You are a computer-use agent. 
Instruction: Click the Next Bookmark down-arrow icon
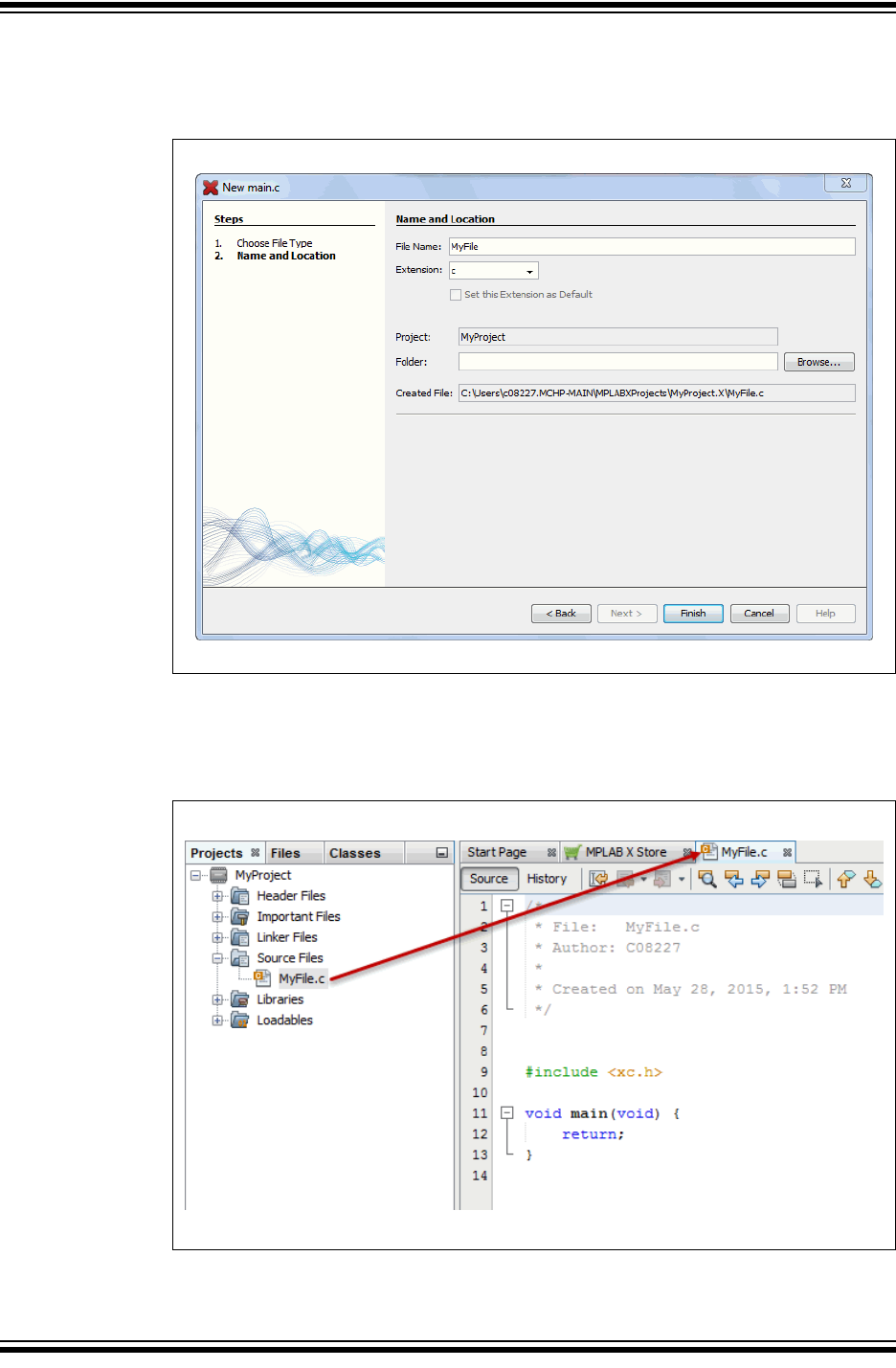coord(872,879)
